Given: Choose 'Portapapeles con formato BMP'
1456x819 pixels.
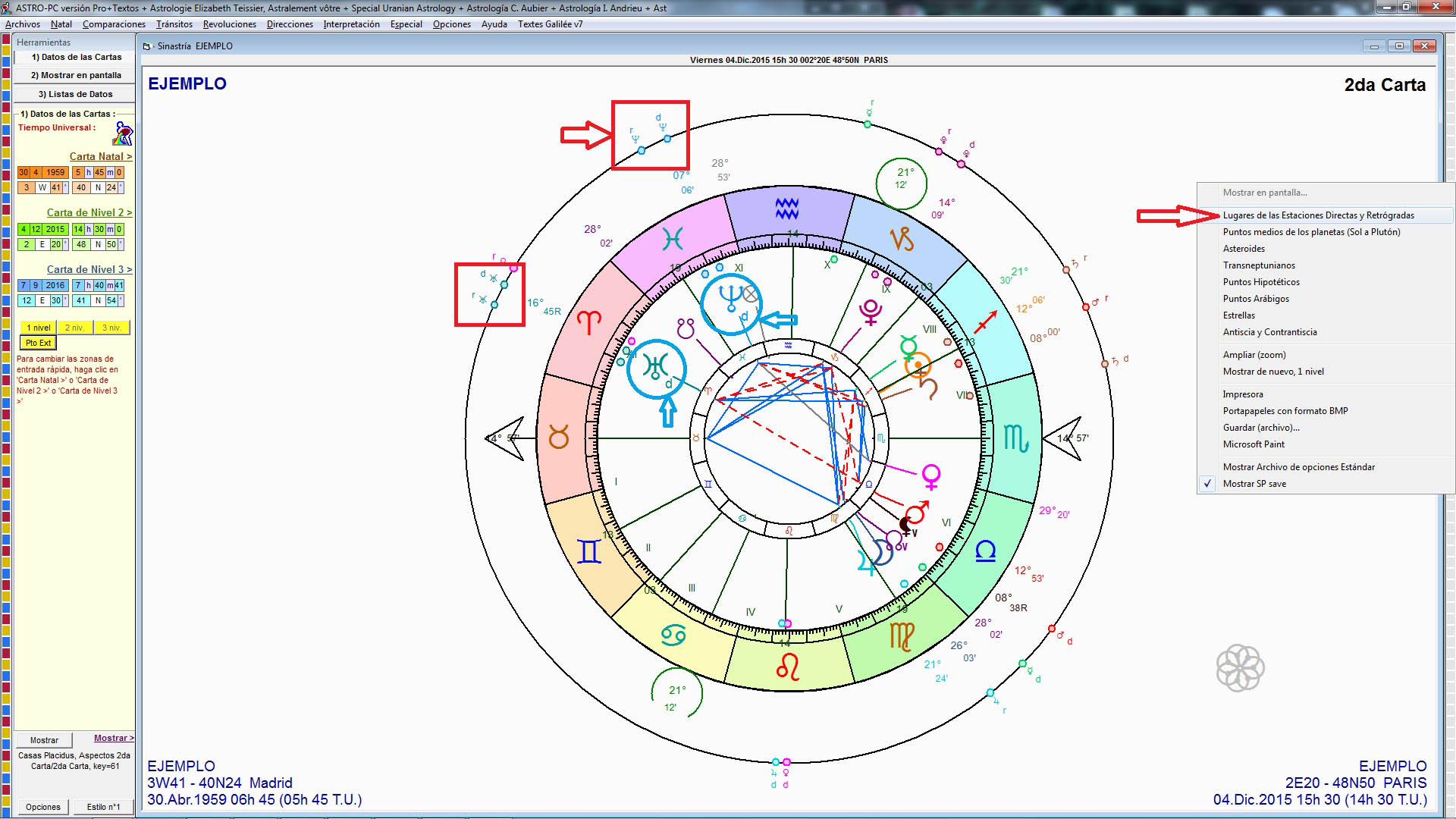Looking at the screenshot, I should click(1285, 411).
